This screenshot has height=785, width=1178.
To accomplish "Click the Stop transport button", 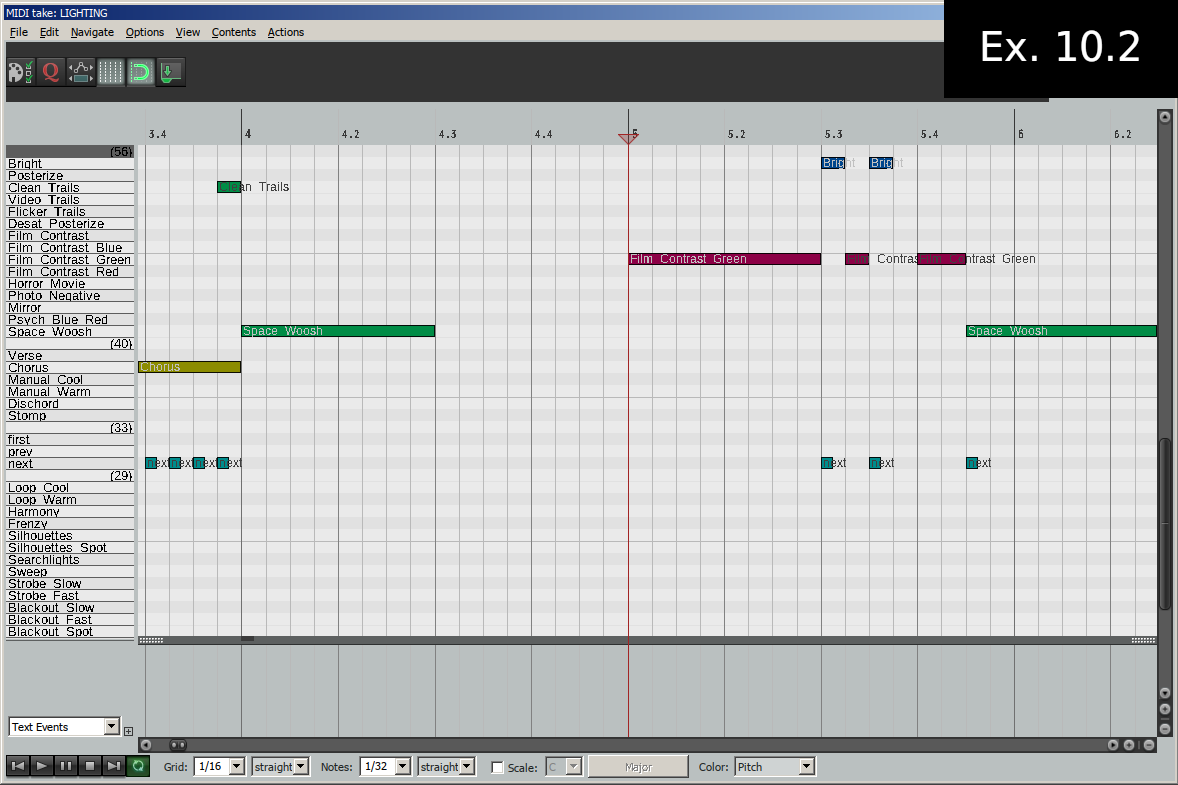I will click(x=90, y=765).
